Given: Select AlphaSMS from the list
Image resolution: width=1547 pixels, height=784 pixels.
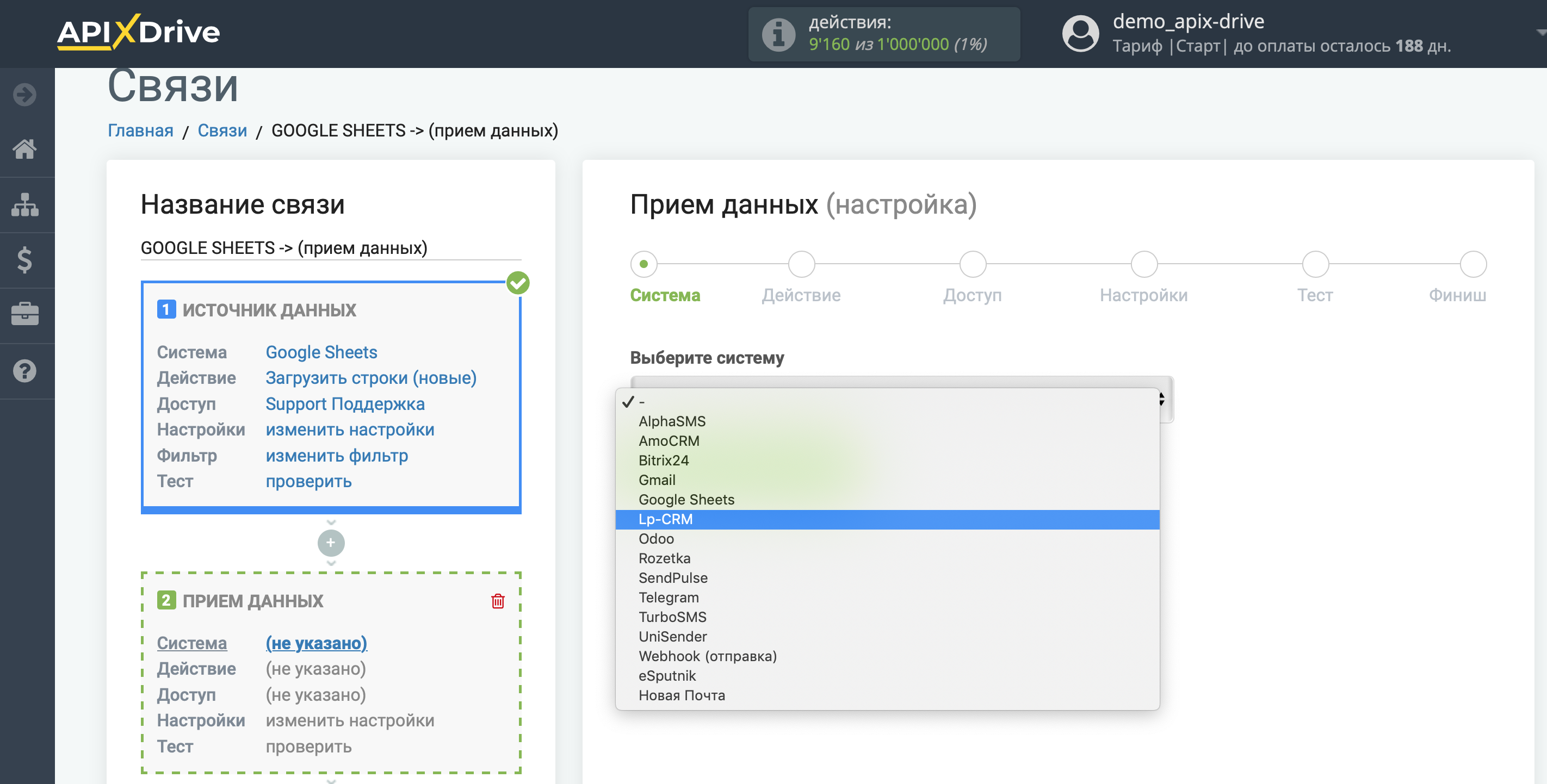Looking at the screenshot, I should [x=887, y=421].
